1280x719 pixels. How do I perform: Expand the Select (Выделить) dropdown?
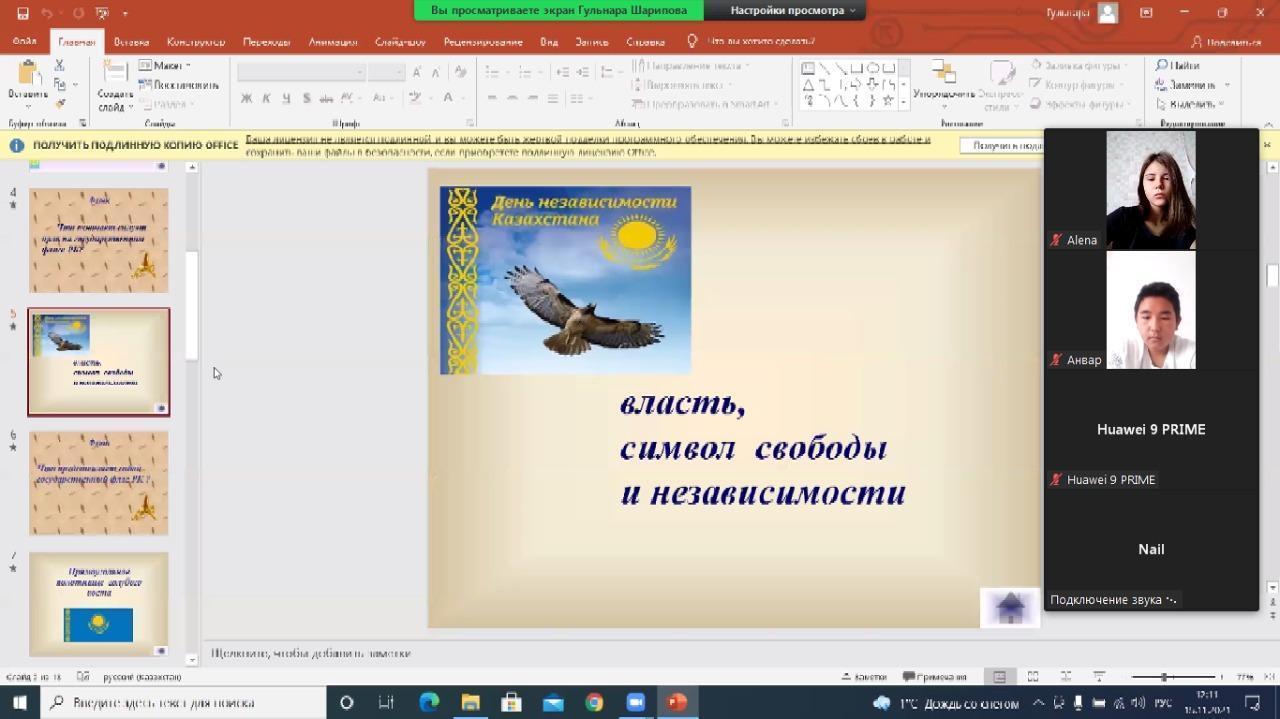pyautogui.click(x=1191, y=104)
